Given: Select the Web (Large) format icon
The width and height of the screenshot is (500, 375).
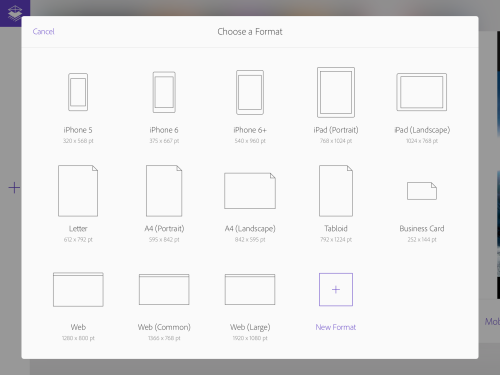Looking at the screenshot, I should (250, 289).
